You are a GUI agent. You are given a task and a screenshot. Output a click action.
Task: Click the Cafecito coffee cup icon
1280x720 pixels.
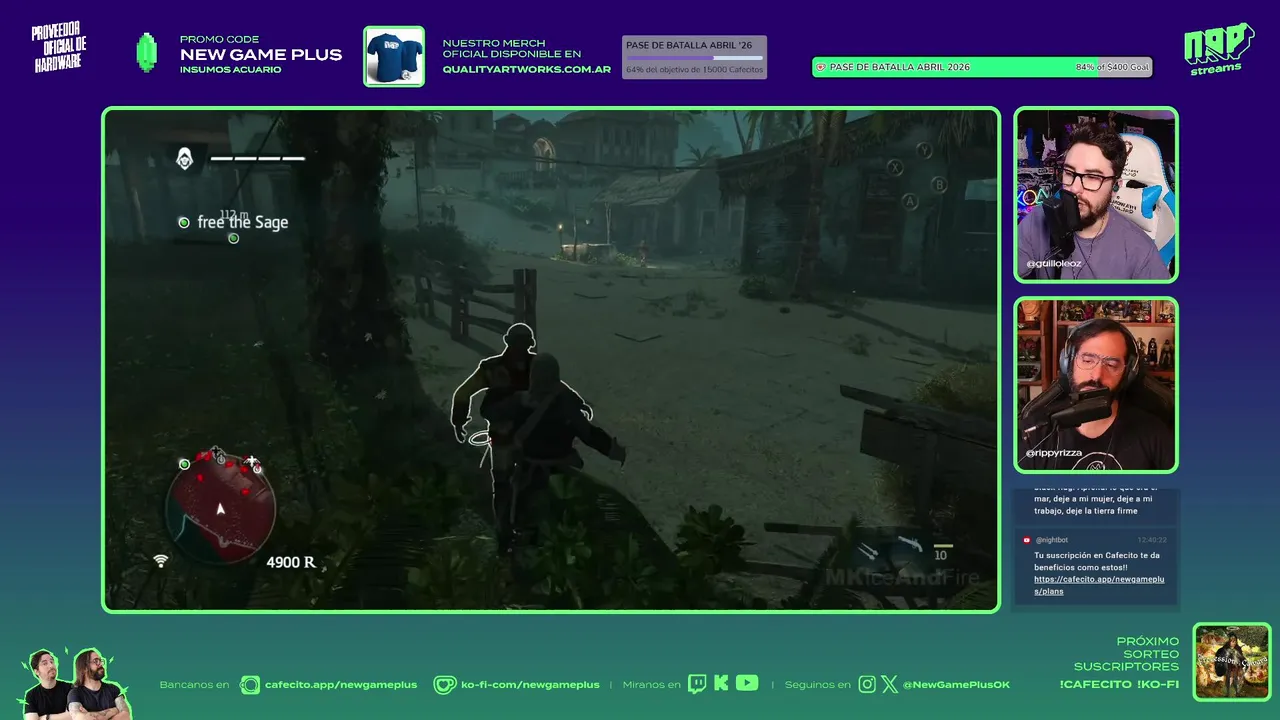251,685
